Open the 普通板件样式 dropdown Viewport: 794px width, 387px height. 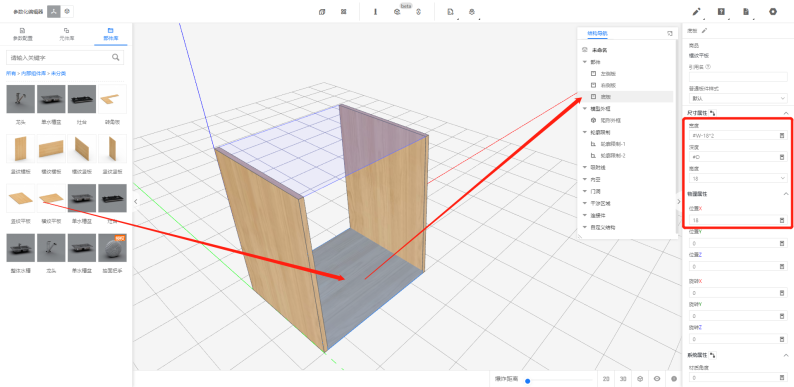pos(738,98)
